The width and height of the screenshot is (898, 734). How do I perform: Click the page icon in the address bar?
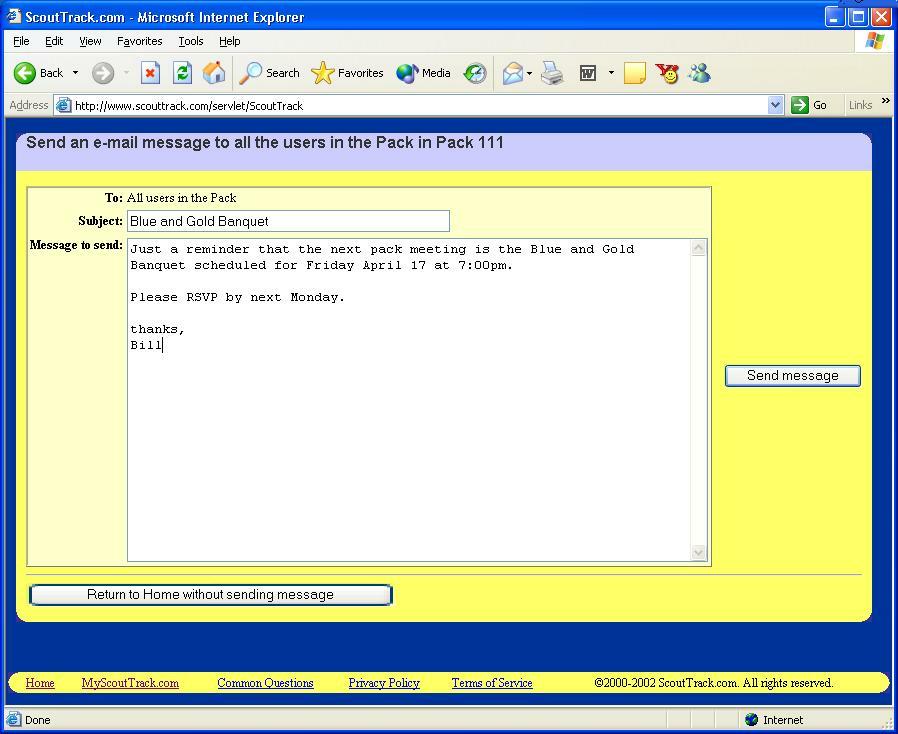[64, 105]
